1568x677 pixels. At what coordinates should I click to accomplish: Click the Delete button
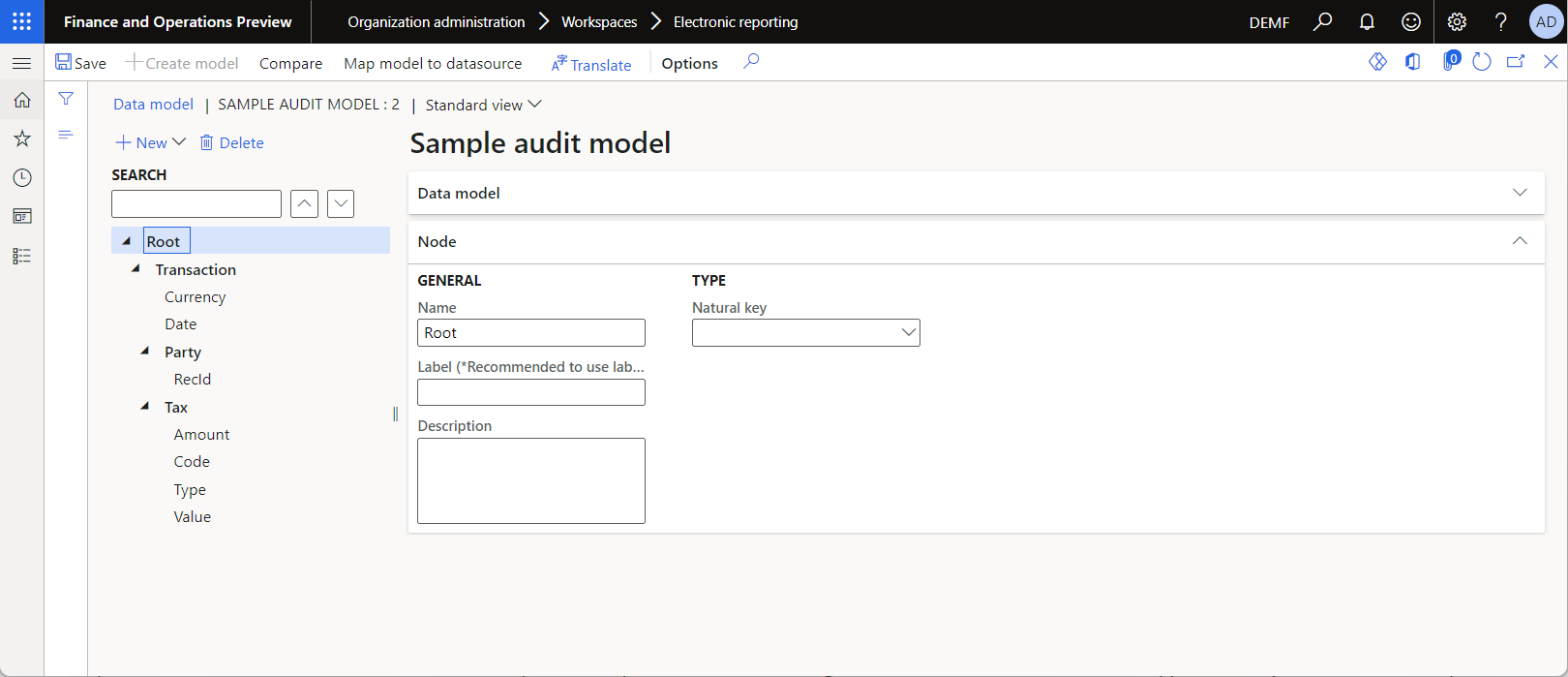pos(231,142)
